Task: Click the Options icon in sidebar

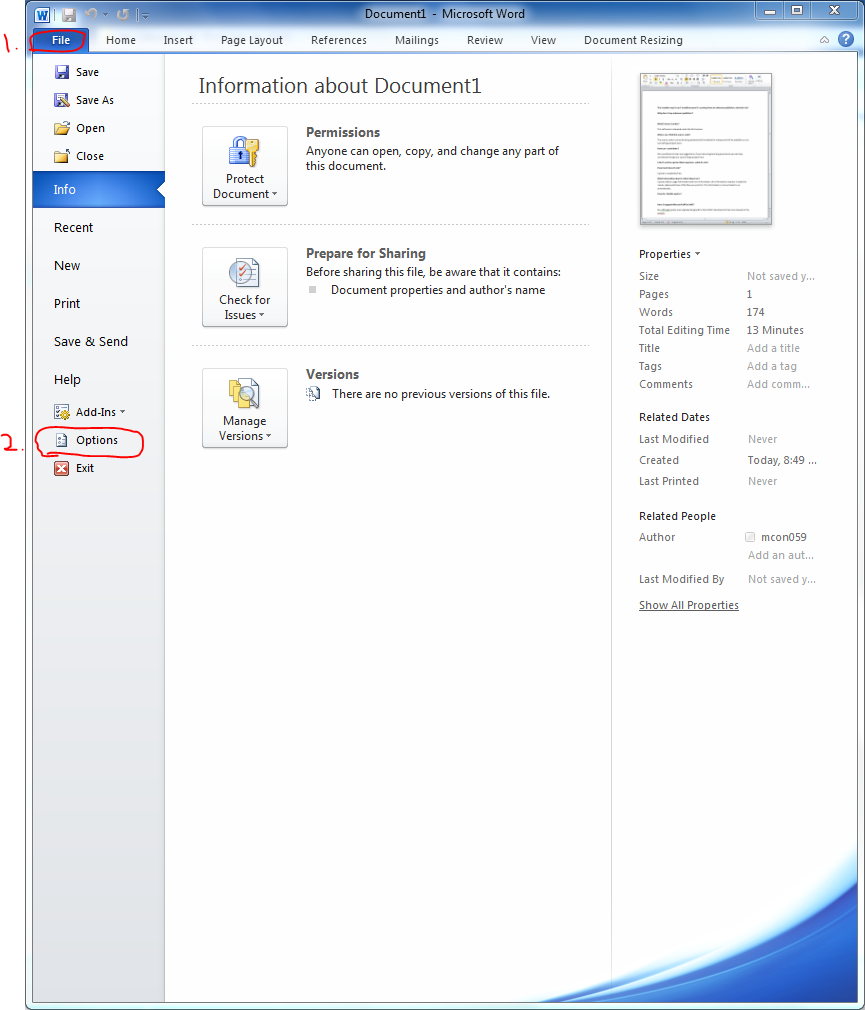Action: (62, 440)
